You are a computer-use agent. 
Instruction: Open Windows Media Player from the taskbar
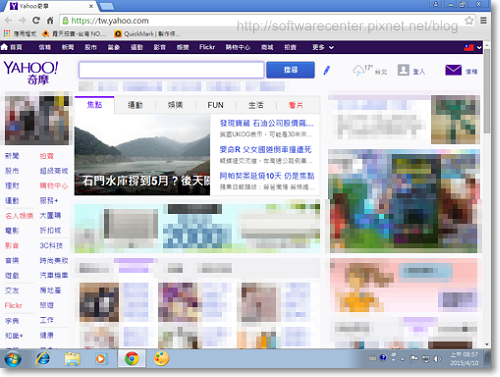(x=100, y=359)
